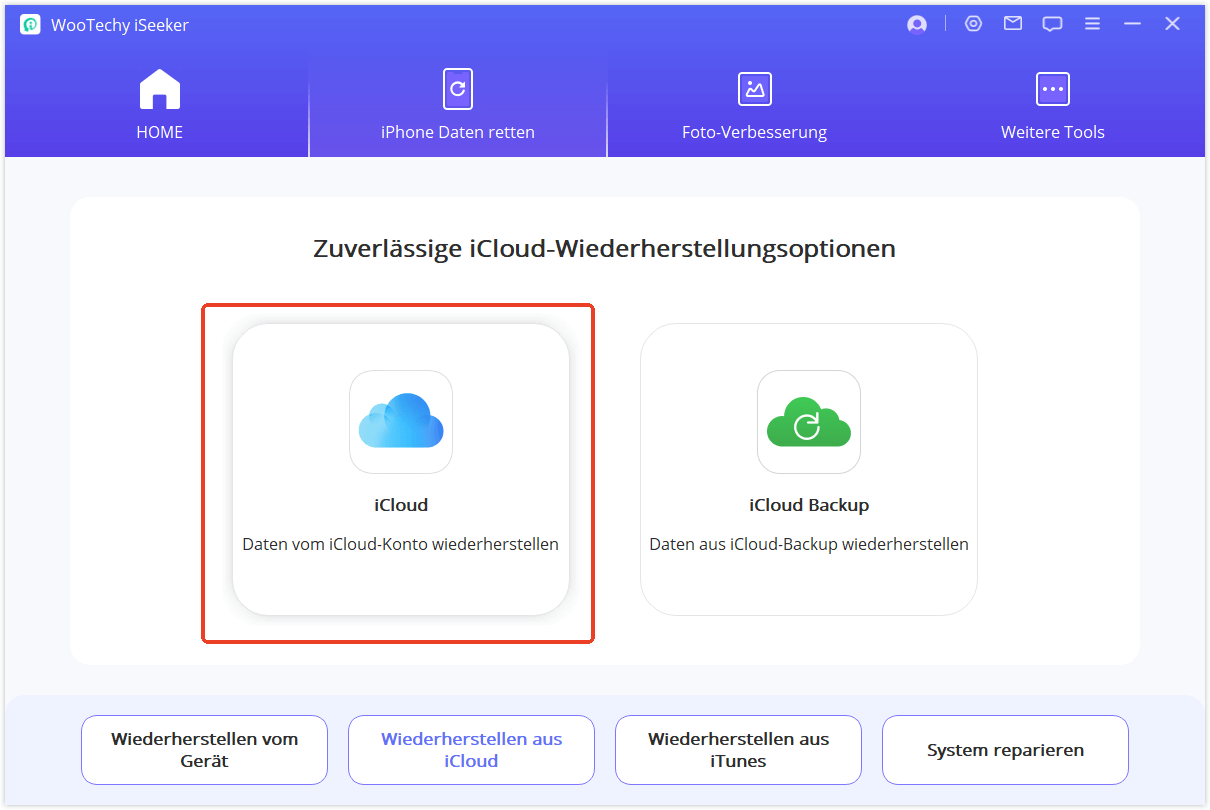Click the green iCloud Backup icon

(808, 422)
